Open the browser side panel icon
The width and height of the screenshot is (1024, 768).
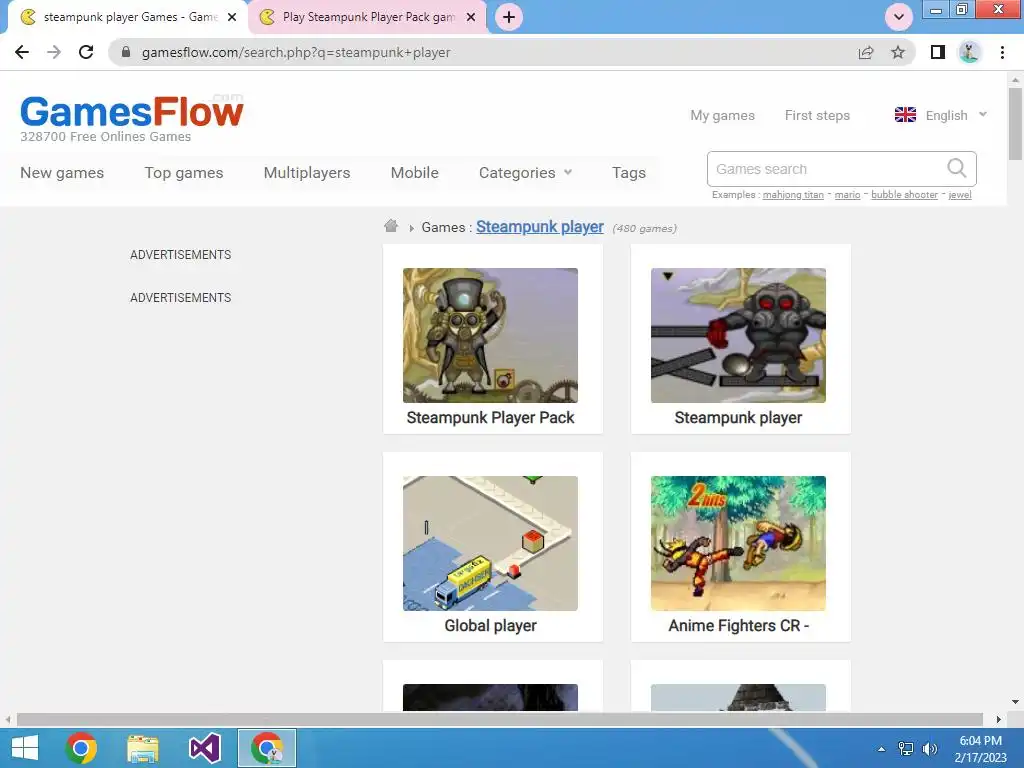coord(938,52)
